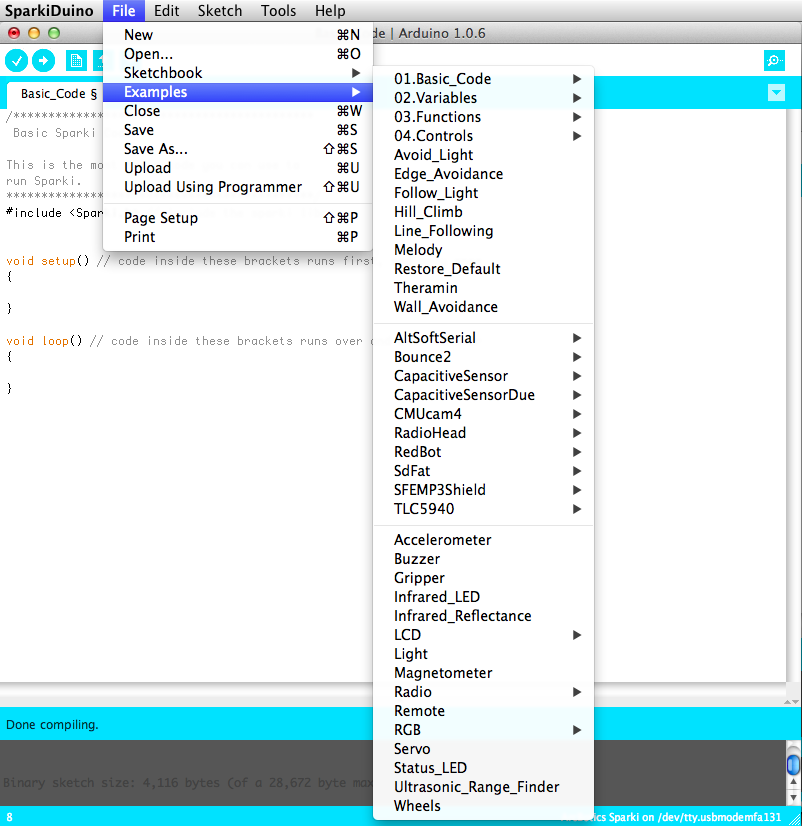The image size is (802, 826).
Task: Open the Restore_Default example
Action: click(484, 268)
